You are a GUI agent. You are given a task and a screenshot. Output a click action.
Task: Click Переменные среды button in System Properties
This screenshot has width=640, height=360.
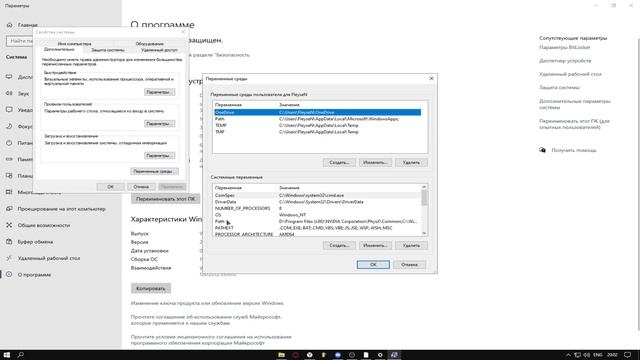tap(154, 171)
